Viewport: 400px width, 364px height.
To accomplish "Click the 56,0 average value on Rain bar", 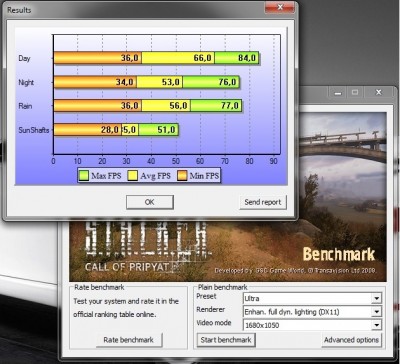I will 178,106.
